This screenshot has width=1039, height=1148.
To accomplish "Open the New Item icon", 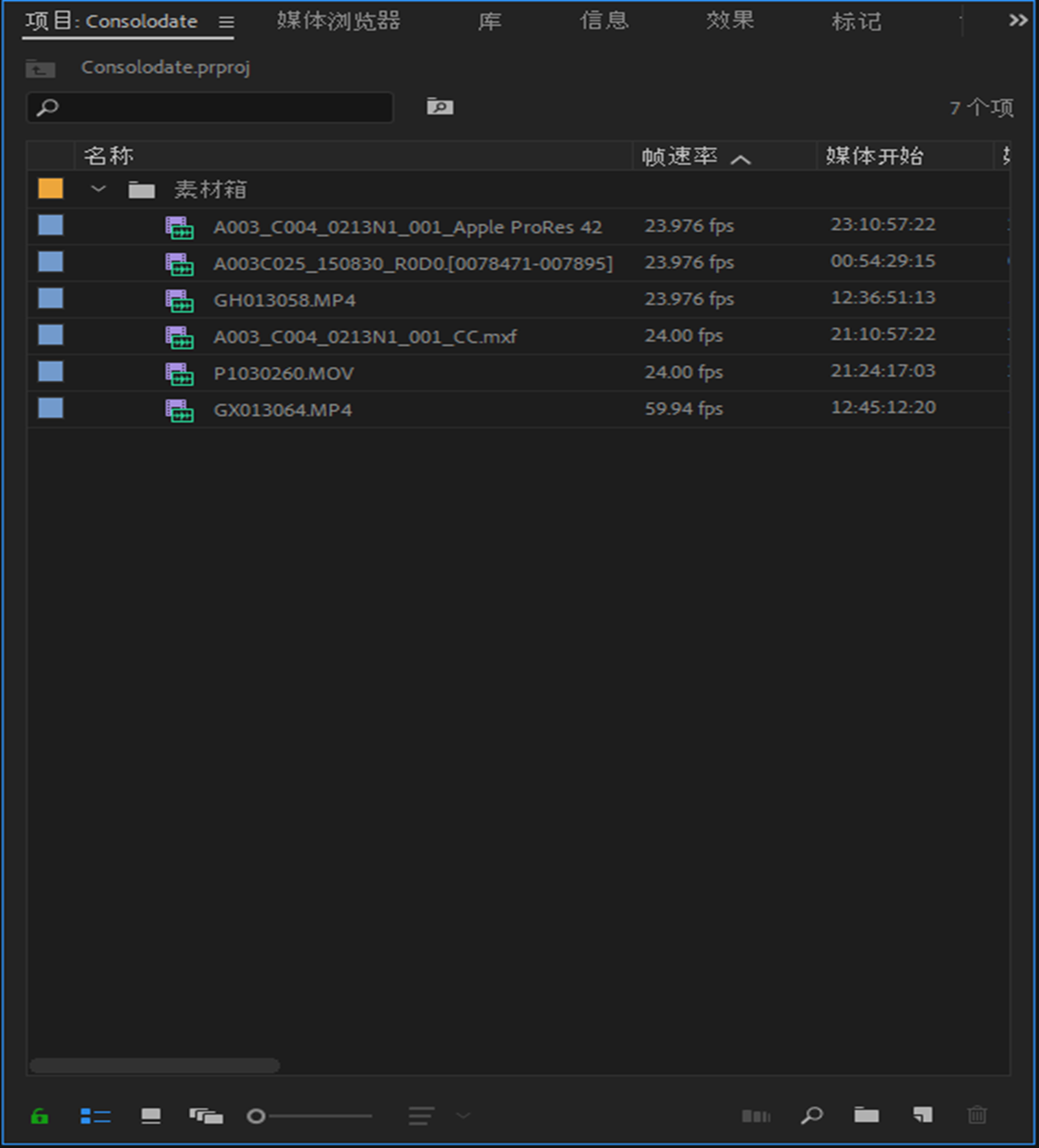I will point(920,1115).
